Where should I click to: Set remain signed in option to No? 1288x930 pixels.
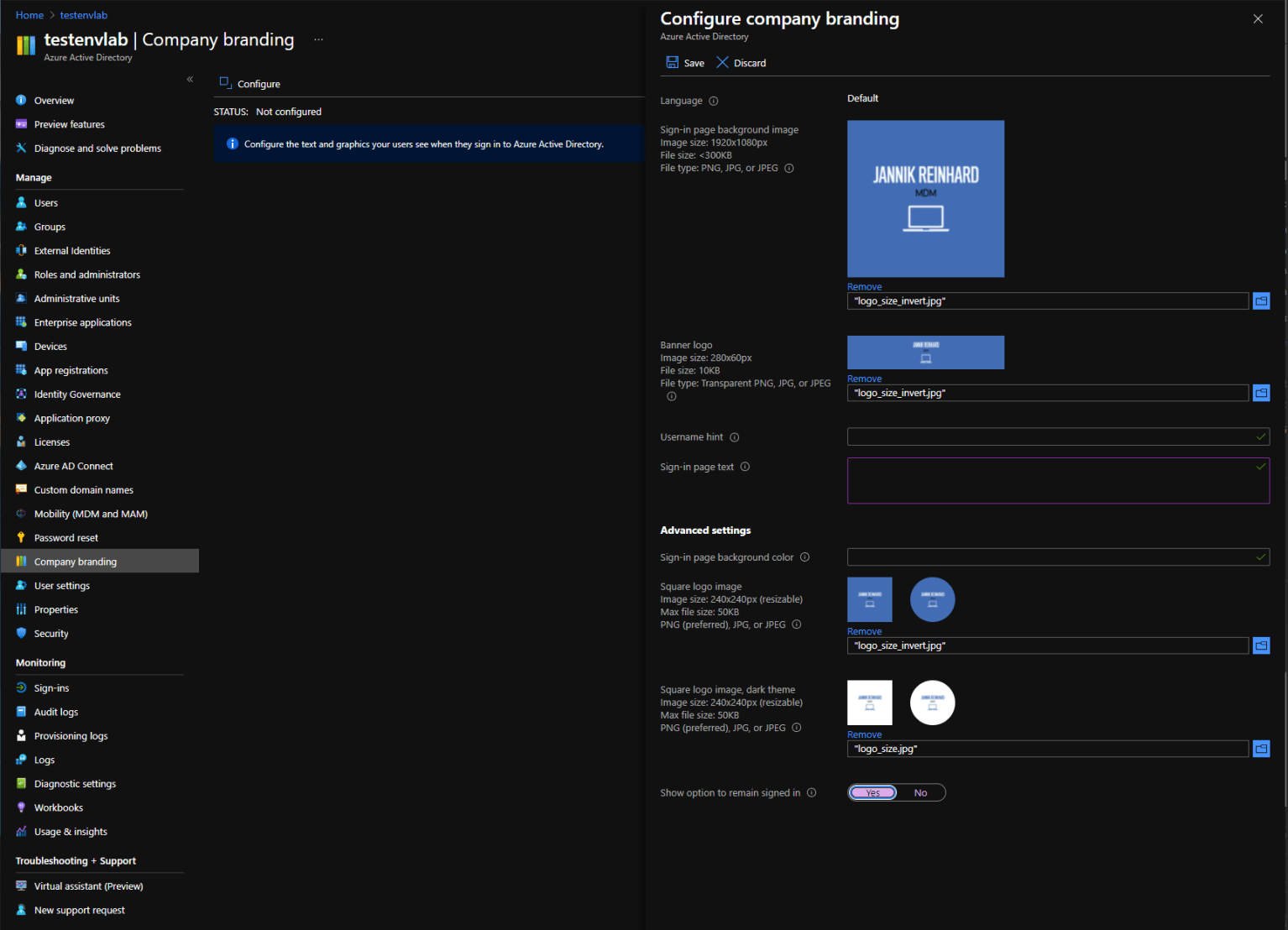pos(919,792)
